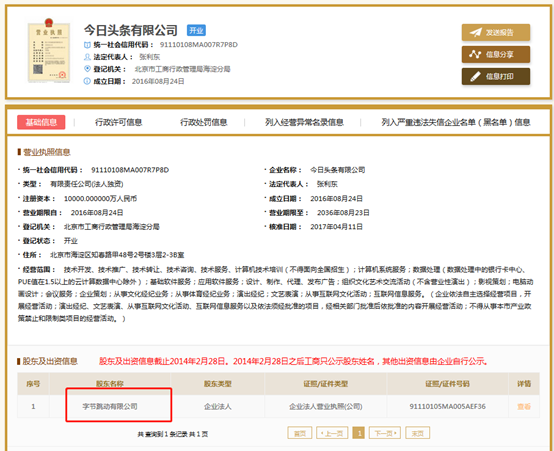Viewport: 554px width, 451px height.
Task: Click the address 北京市海淀区知春路甲48号
Action: click(x=117, y=255)
